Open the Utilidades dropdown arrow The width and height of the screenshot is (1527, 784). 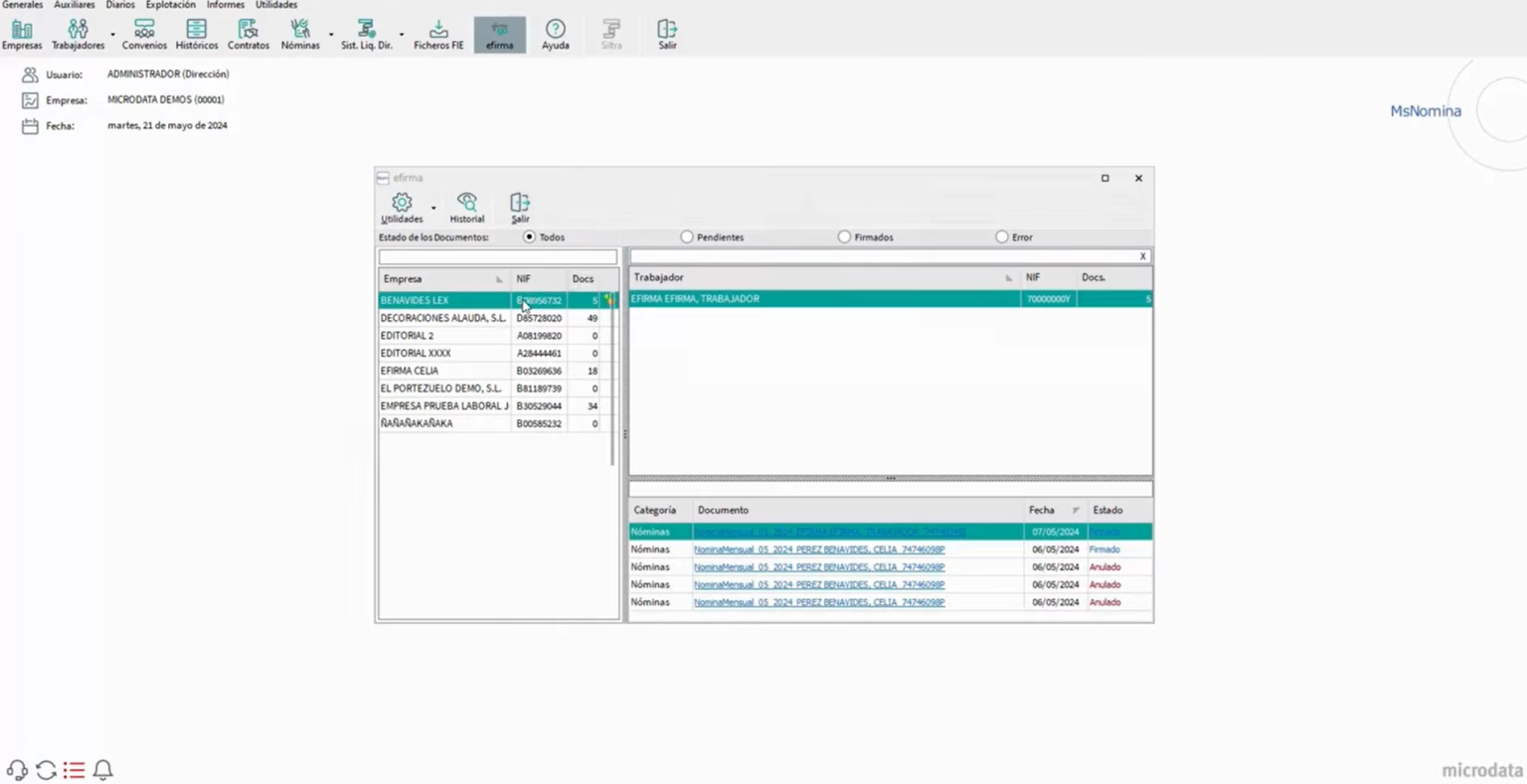click(431, 207)
